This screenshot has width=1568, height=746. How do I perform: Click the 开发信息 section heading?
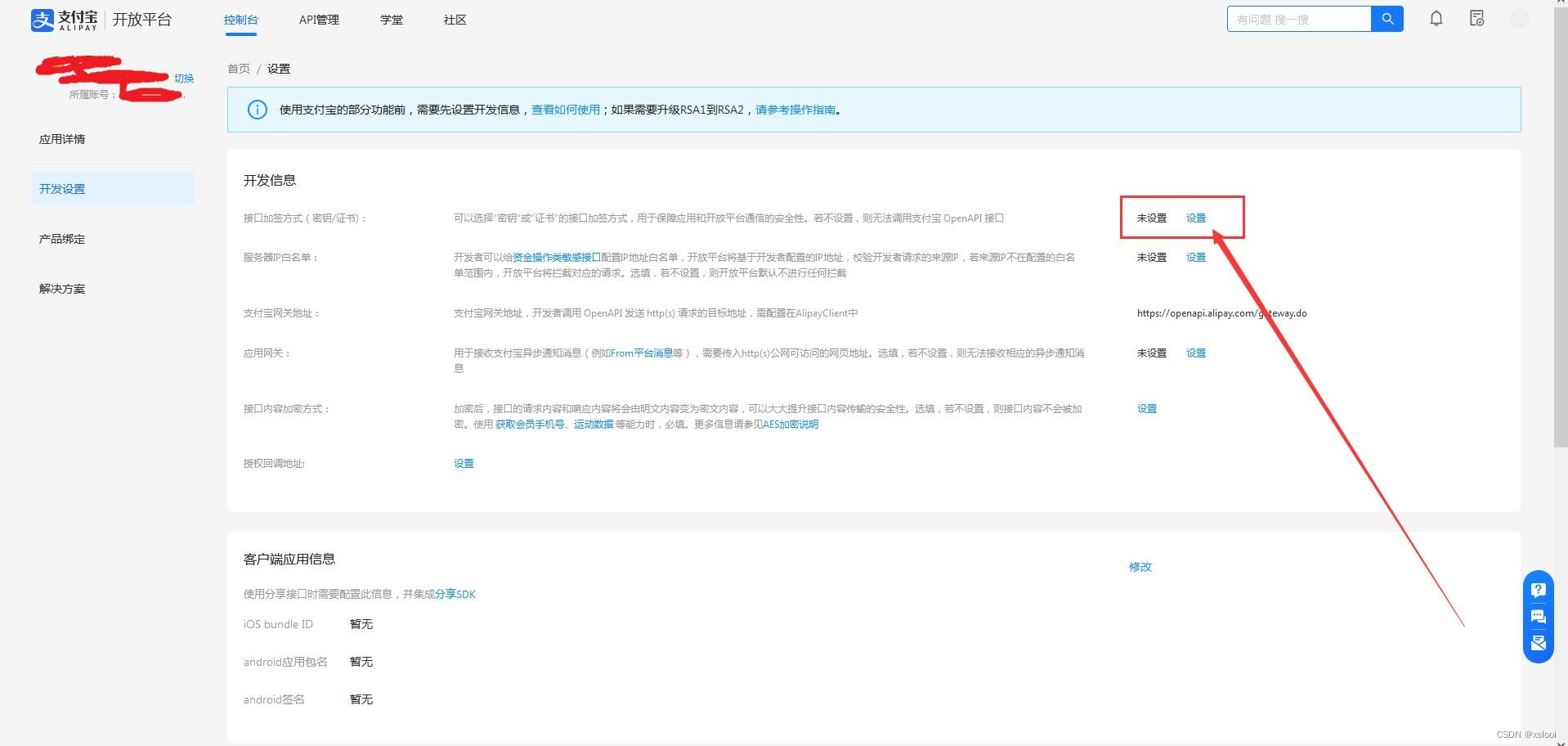point(270,181)
